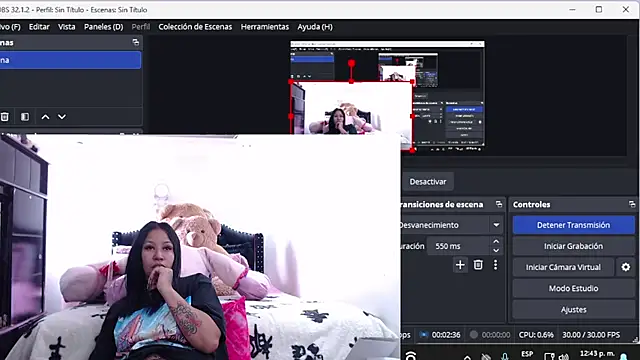
Task: Click the rotation handle above the selected source
Action: (x=351, y=63)
